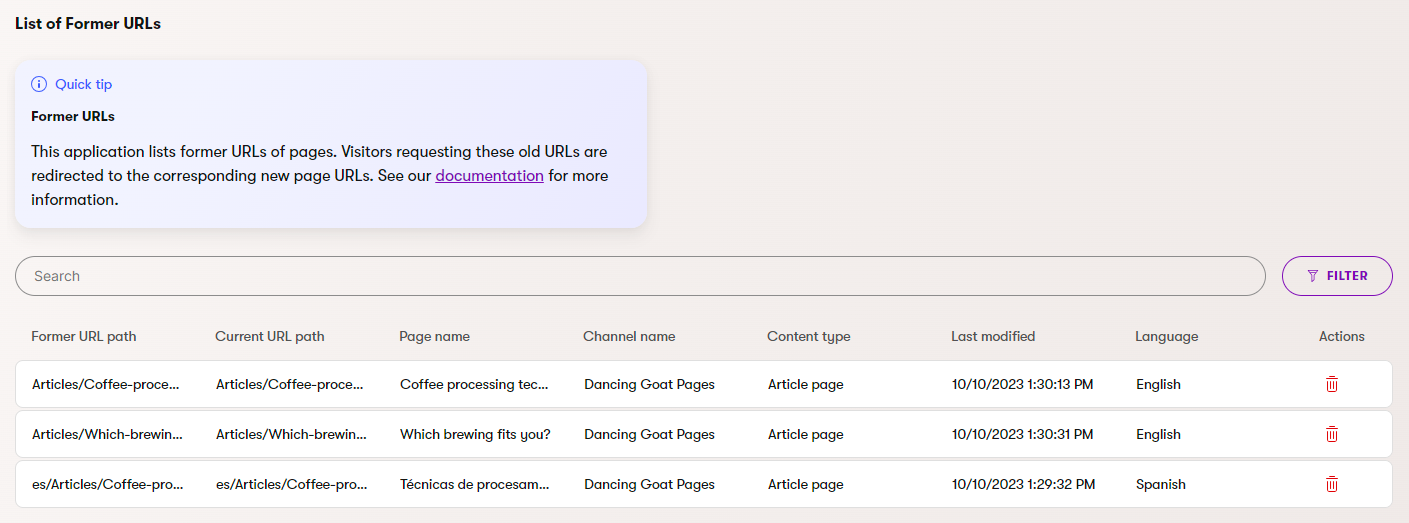Click the funnel icon in Filter button
The height and width of the screenshot is (523, 1409).
click(x=1313, y=276)
